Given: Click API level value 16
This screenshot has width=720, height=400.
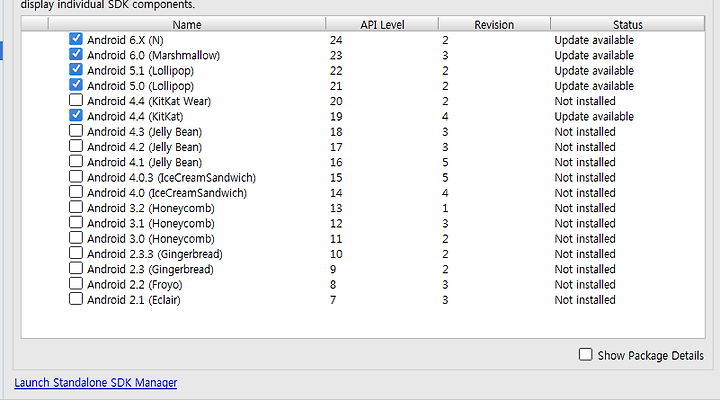Looking at the screenshot, I should point(336,162).
